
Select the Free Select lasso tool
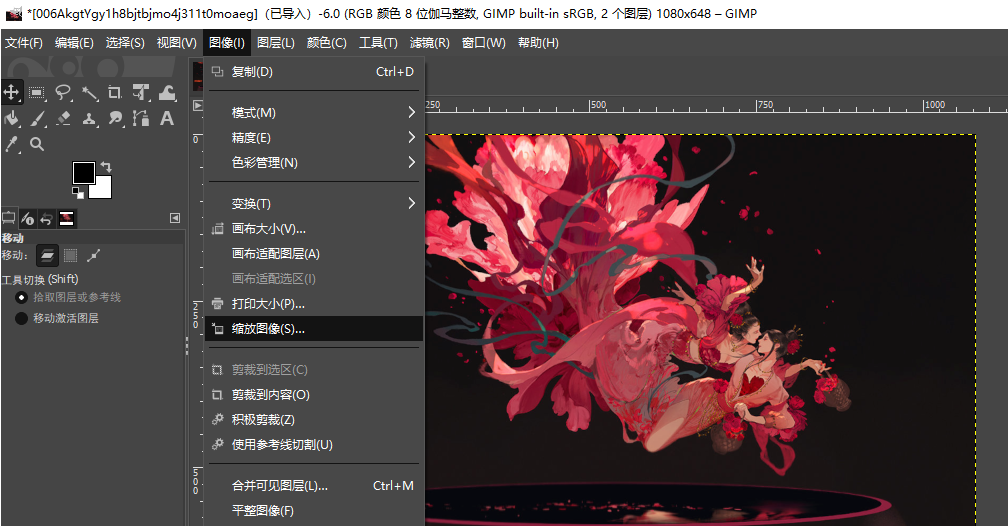tap(63, 92)
